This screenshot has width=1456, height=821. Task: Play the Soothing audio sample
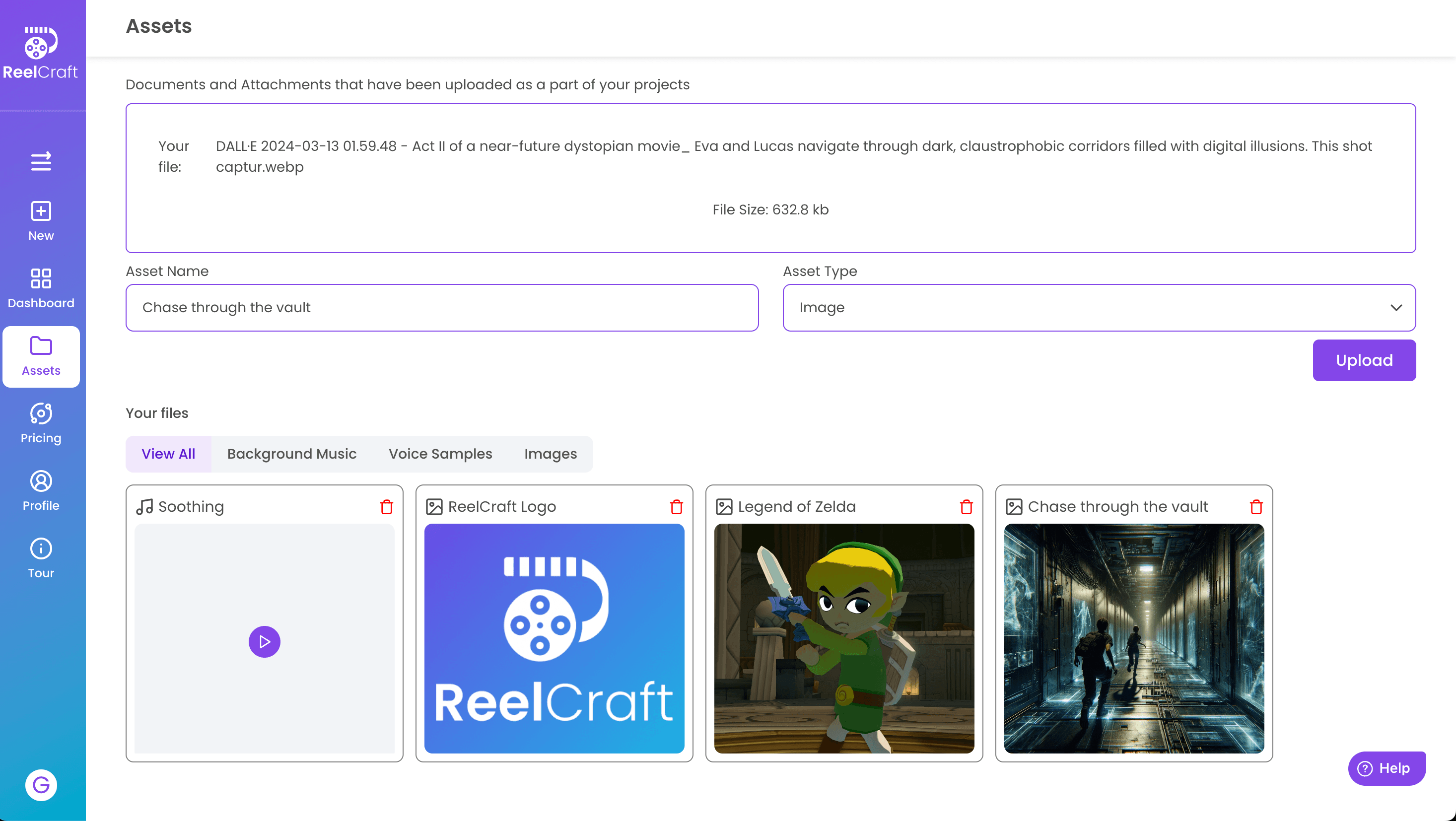click(x=264, y=641)
